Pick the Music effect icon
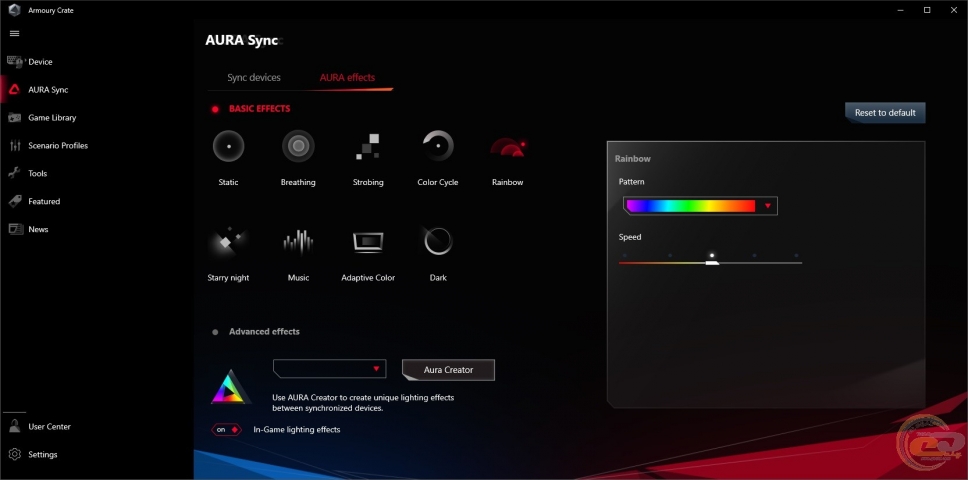Image resolution: width=968 pixels, height=480 pixels. (298, 242)
